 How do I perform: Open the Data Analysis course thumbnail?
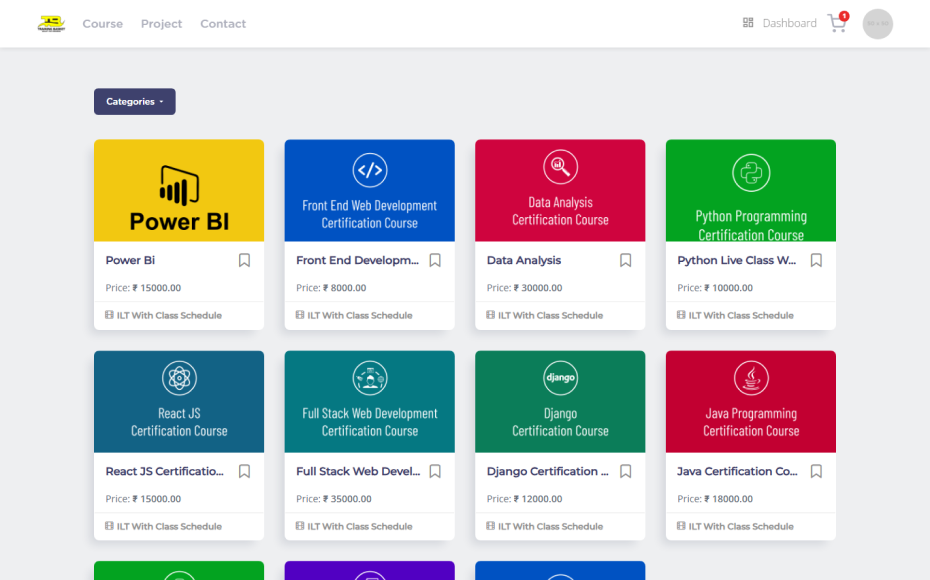[560, 190]
